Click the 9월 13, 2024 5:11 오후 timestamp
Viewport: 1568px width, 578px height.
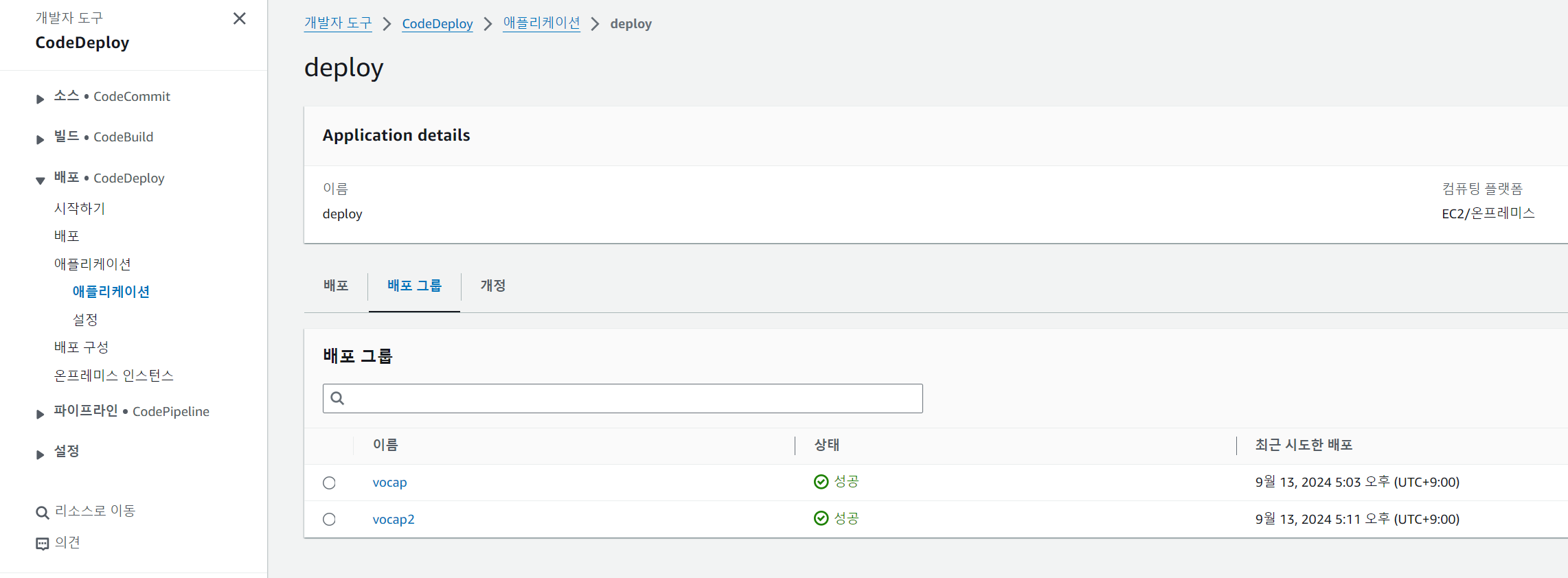click(1357, 519)
